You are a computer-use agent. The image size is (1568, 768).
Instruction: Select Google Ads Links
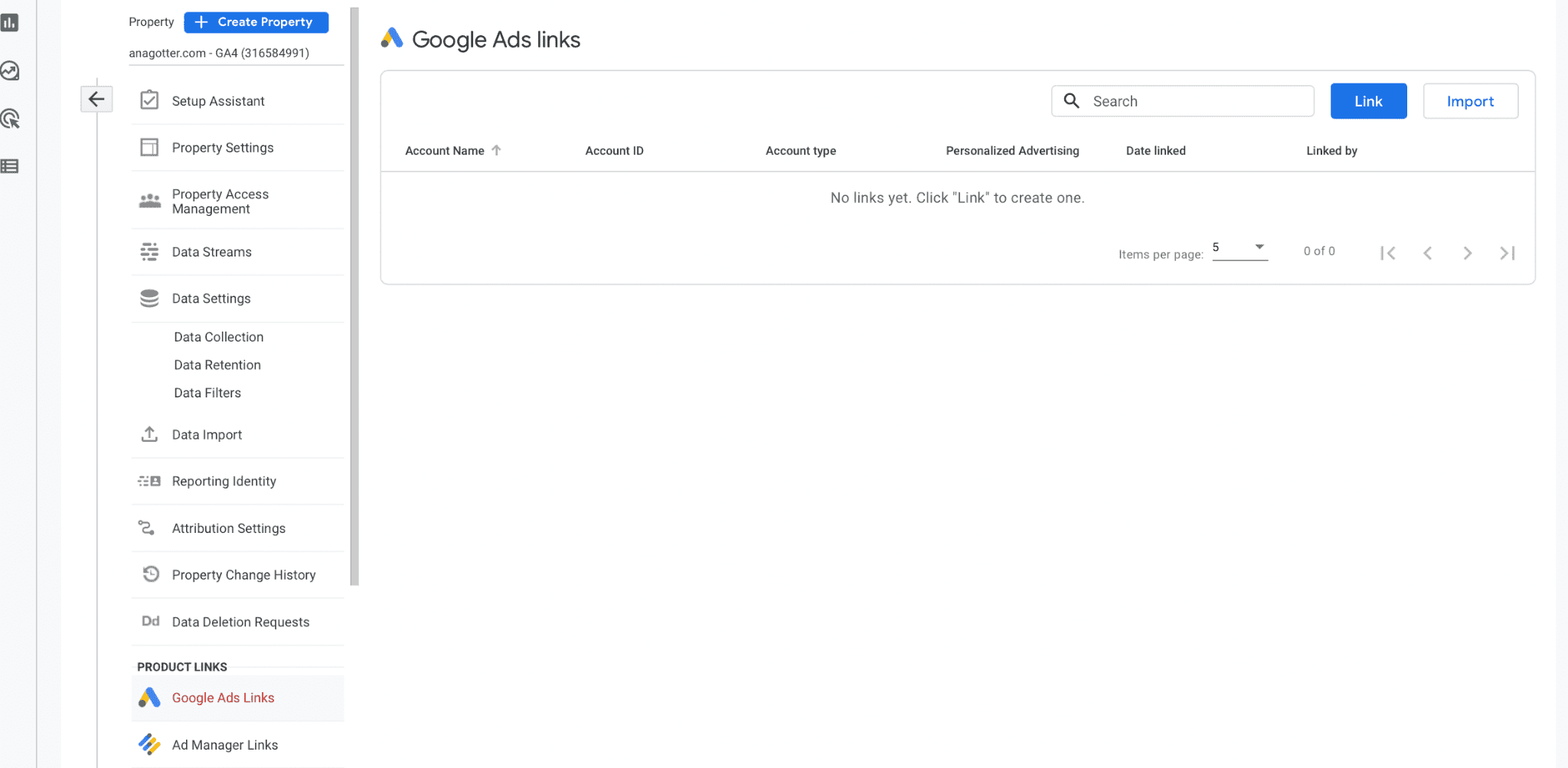click(237, 698)
